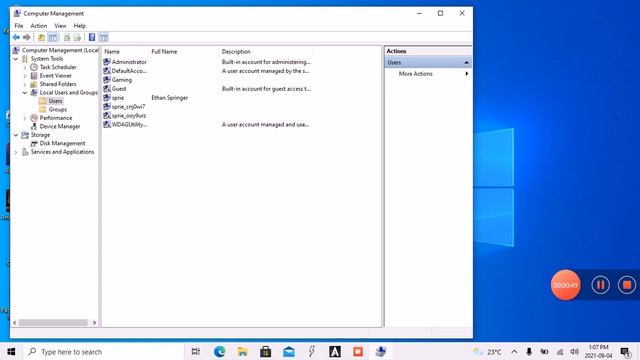This screenshot has width=640, height=360.
Task: Collapse Local Users and Groups node
Action: tap(25, 93)
